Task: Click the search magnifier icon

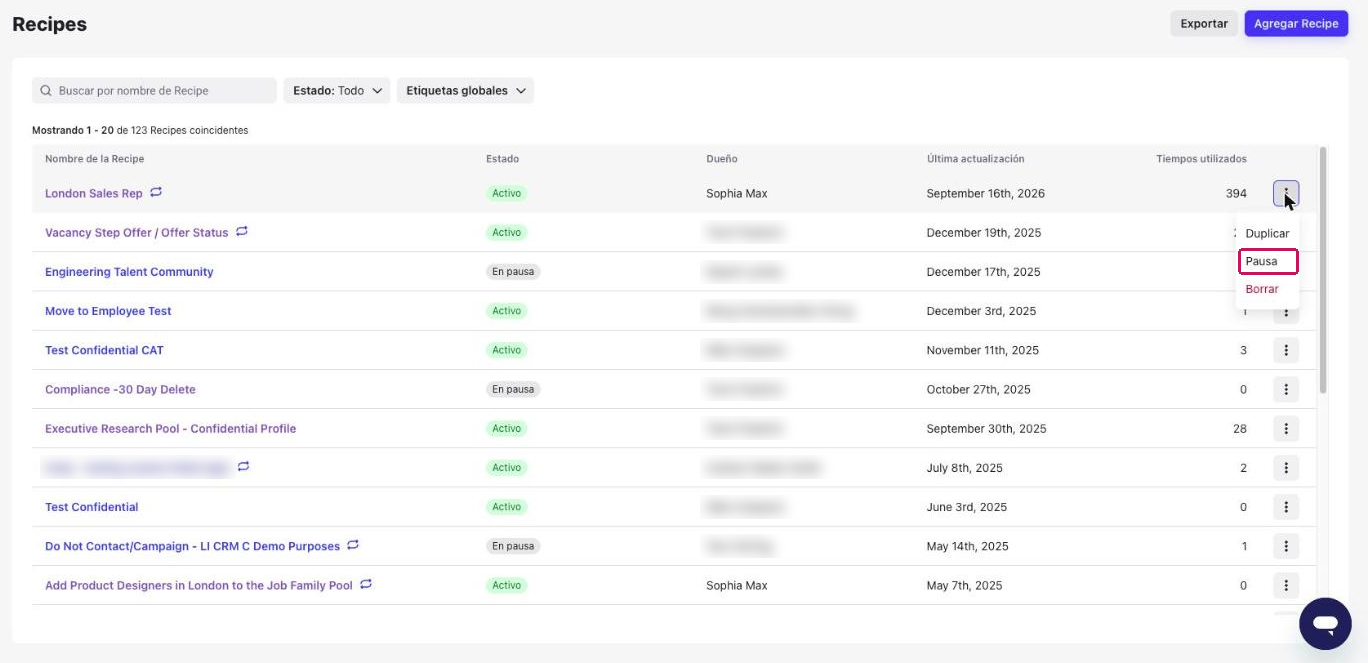Action: 46,91
